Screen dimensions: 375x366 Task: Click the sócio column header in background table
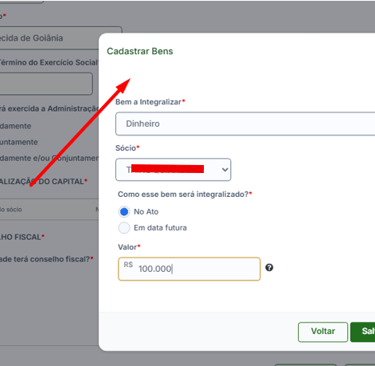point(11,209)
